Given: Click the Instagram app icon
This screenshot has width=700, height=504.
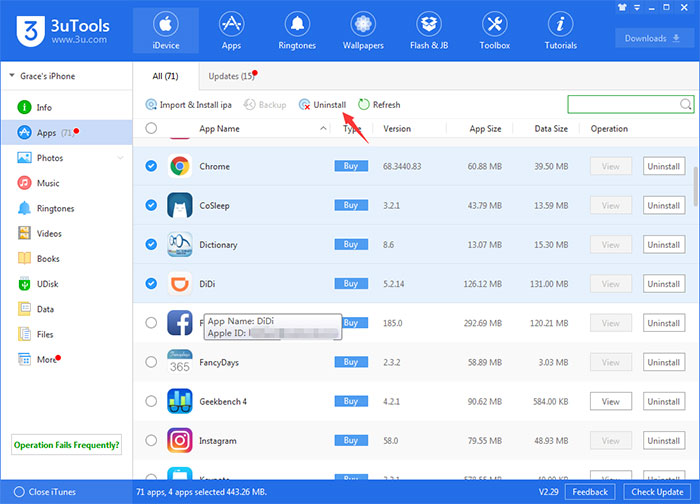Looking at the screenshot, I should click(180, 440).
